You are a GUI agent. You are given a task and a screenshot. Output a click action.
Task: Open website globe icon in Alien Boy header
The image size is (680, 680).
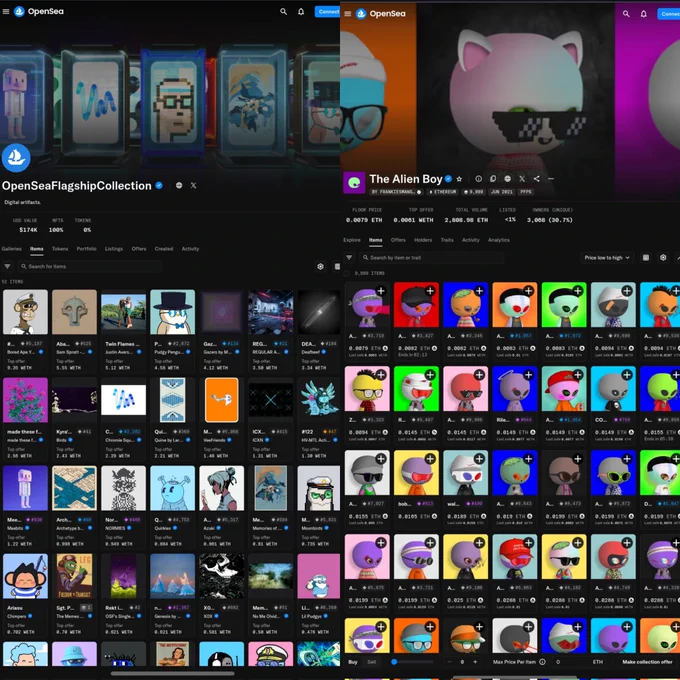(507, 179)
